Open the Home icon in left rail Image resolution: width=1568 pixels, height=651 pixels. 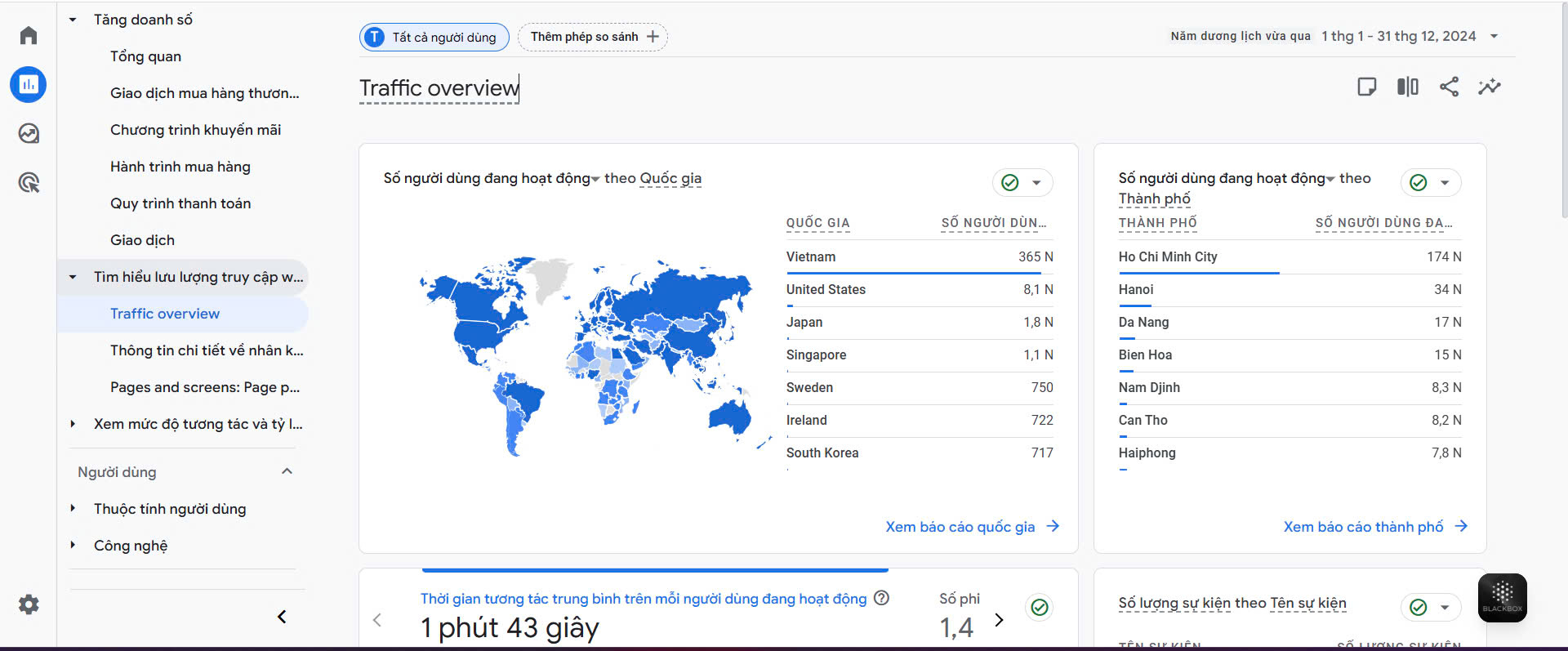[x=29, y=35]
